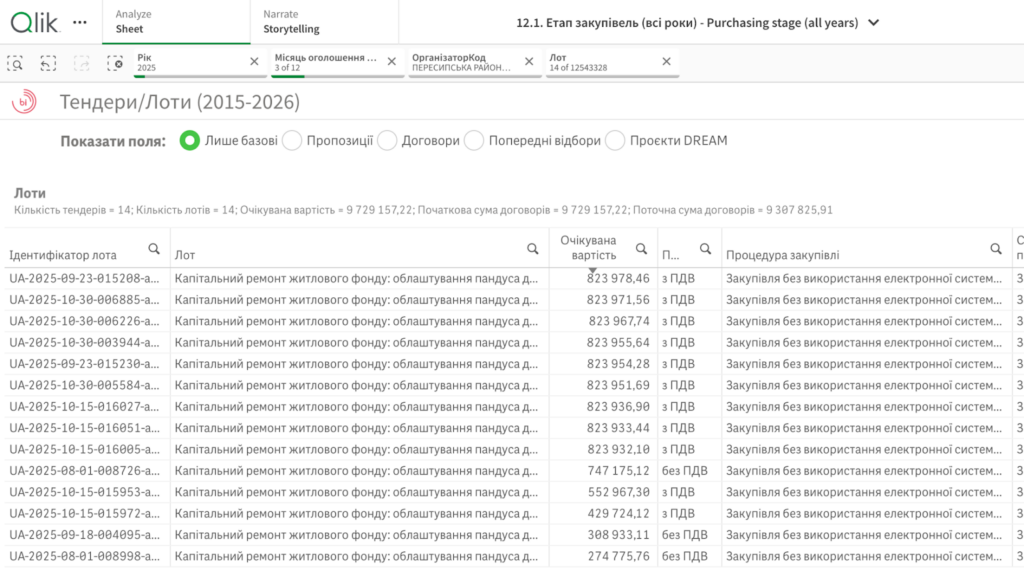Image resolution: width=1024 pixels, height=588 pixels.
Task: Clear all selections icon
Action: (116, 62)
